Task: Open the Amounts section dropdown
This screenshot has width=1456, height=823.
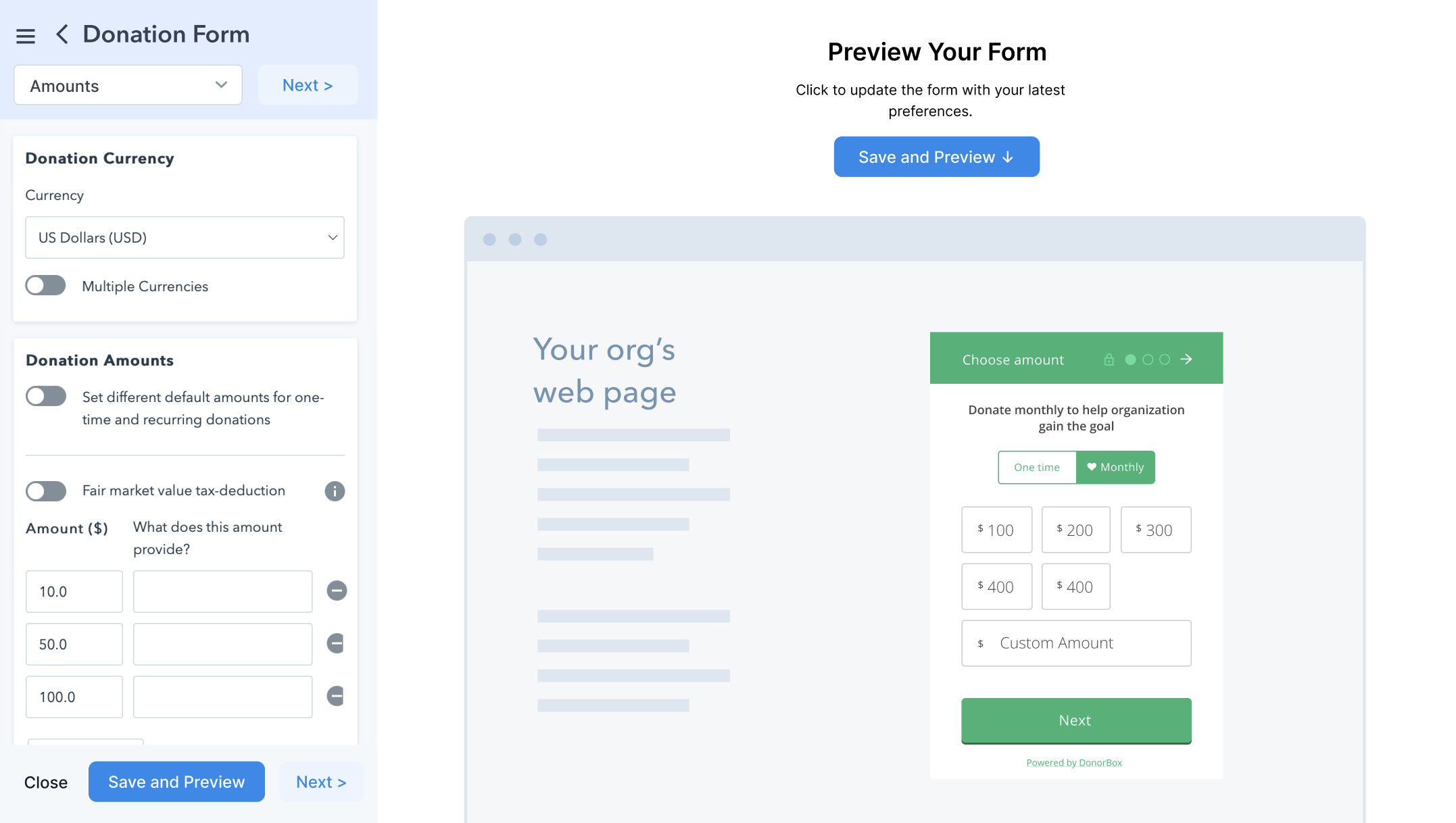Action: point(128,86)
